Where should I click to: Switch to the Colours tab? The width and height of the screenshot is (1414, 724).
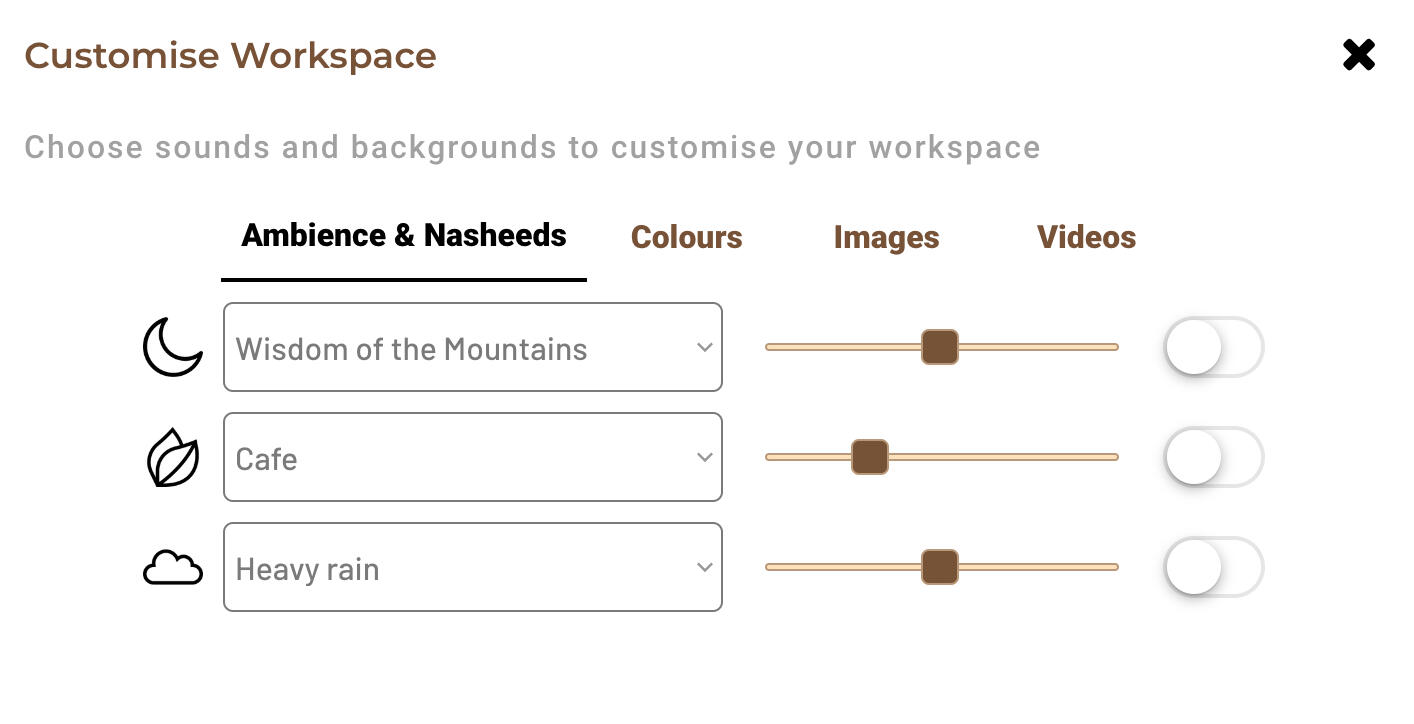pos(686,237)
